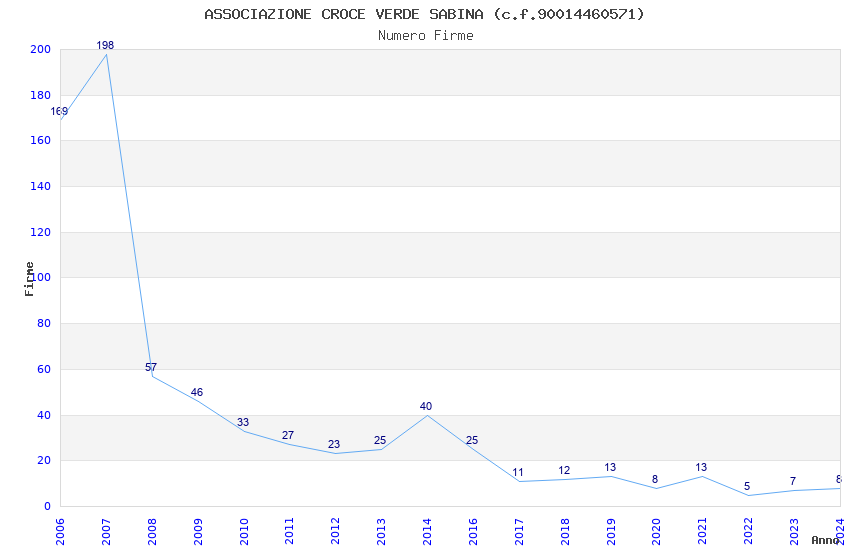
Task: Click the data label 25 above 2013
Action: (x=380, y=441)
